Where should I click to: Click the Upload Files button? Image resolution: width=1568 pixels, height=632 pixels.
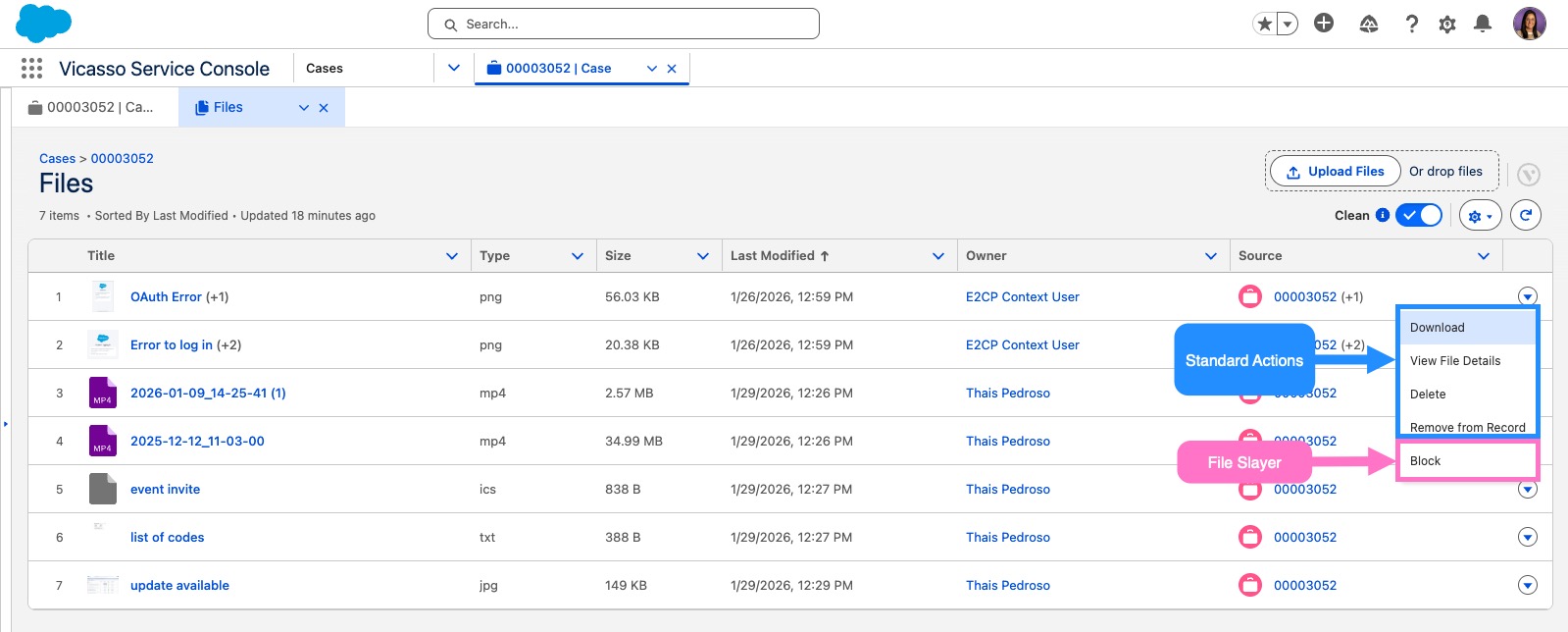1336,171
